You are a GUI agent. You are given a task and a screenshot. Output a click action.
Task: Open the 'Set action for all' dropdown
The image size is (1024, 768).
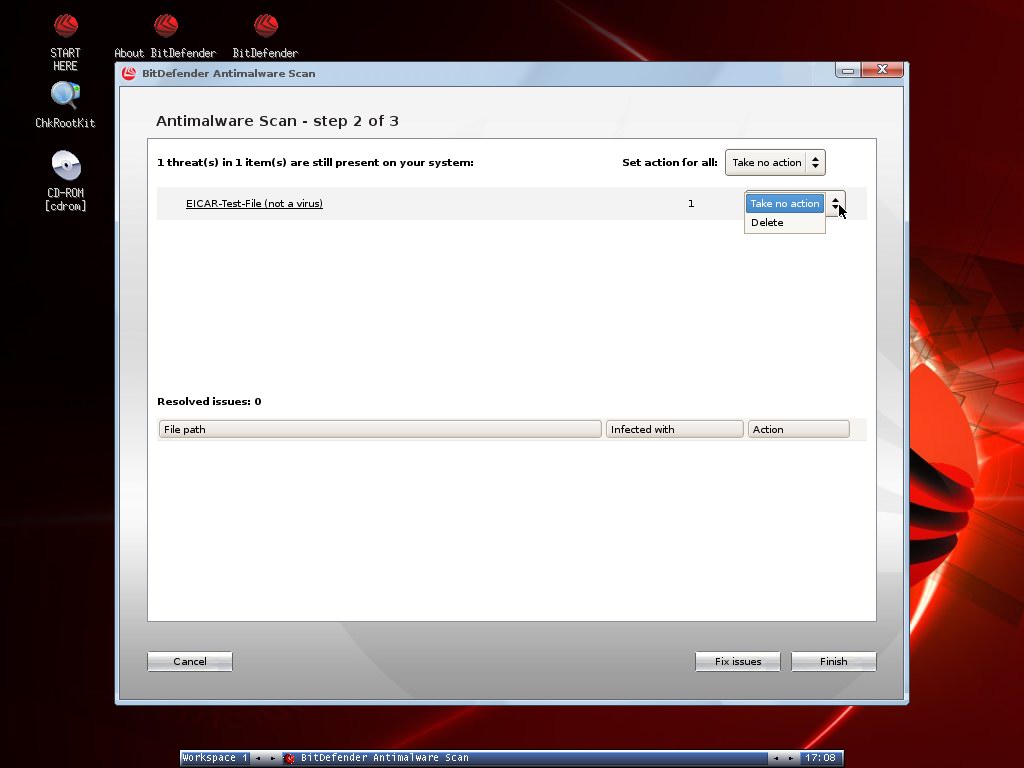775,163
